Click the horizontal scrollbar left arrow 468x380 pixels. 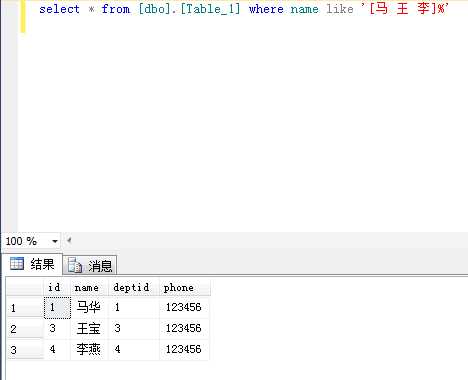click(69, 240)
